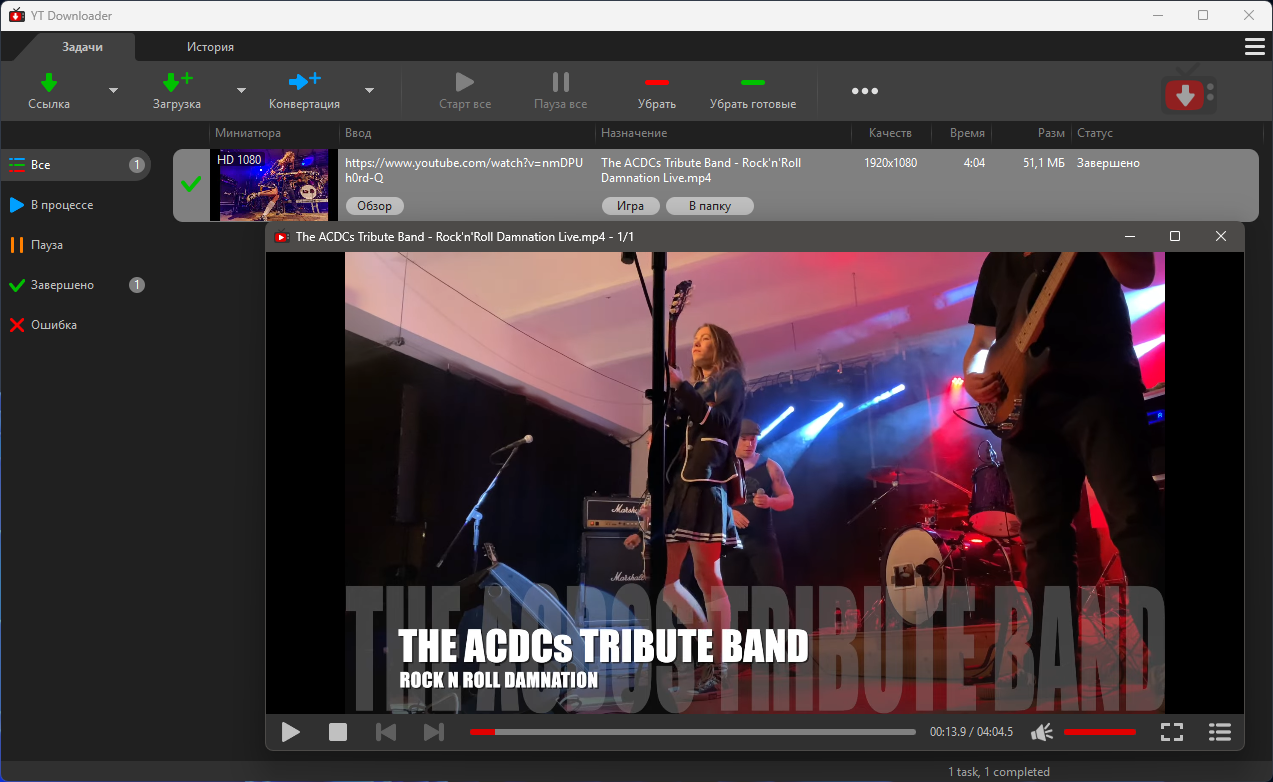Skip to the next track in the player

pyautogui.click(x=434, y=732)
